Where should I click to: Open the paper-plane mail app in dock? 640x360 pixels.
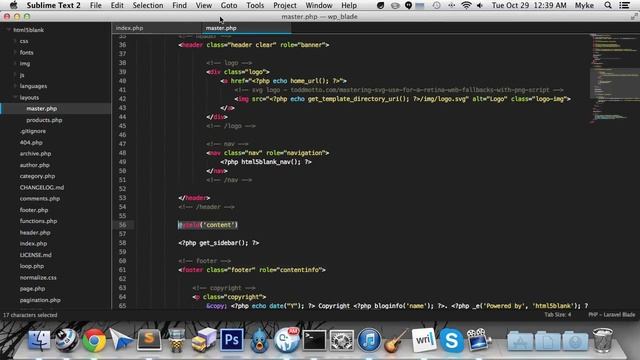pos(121,340)
